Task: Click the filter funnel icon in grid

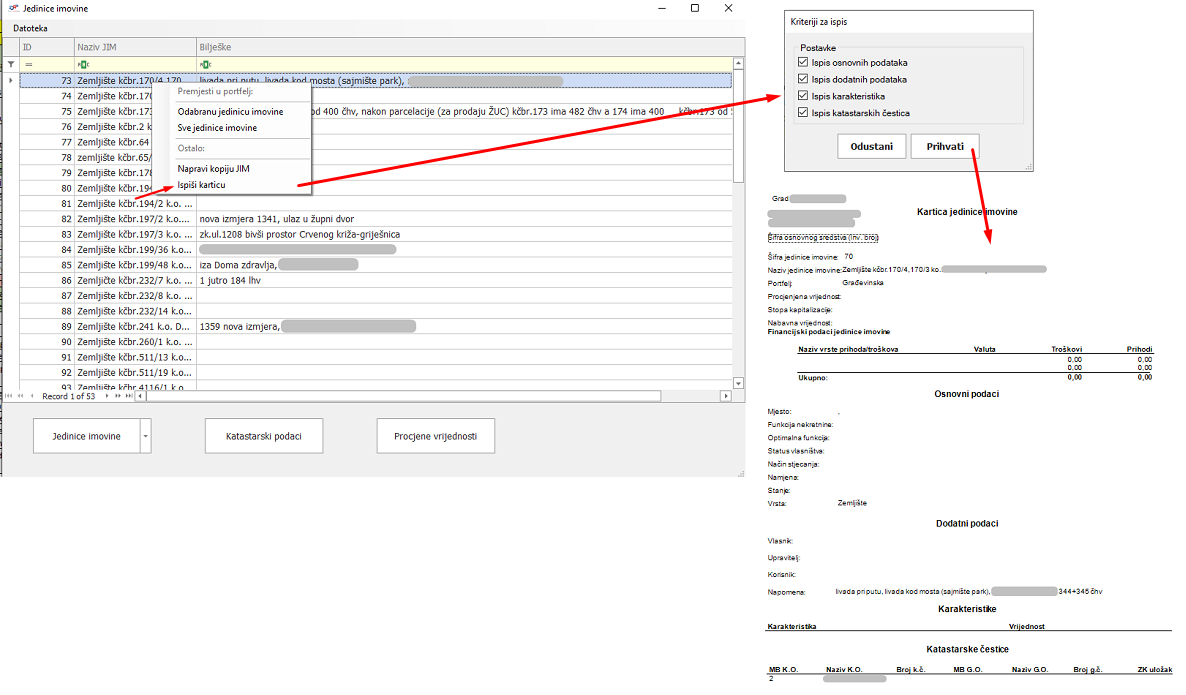Action: click(11, 64)
